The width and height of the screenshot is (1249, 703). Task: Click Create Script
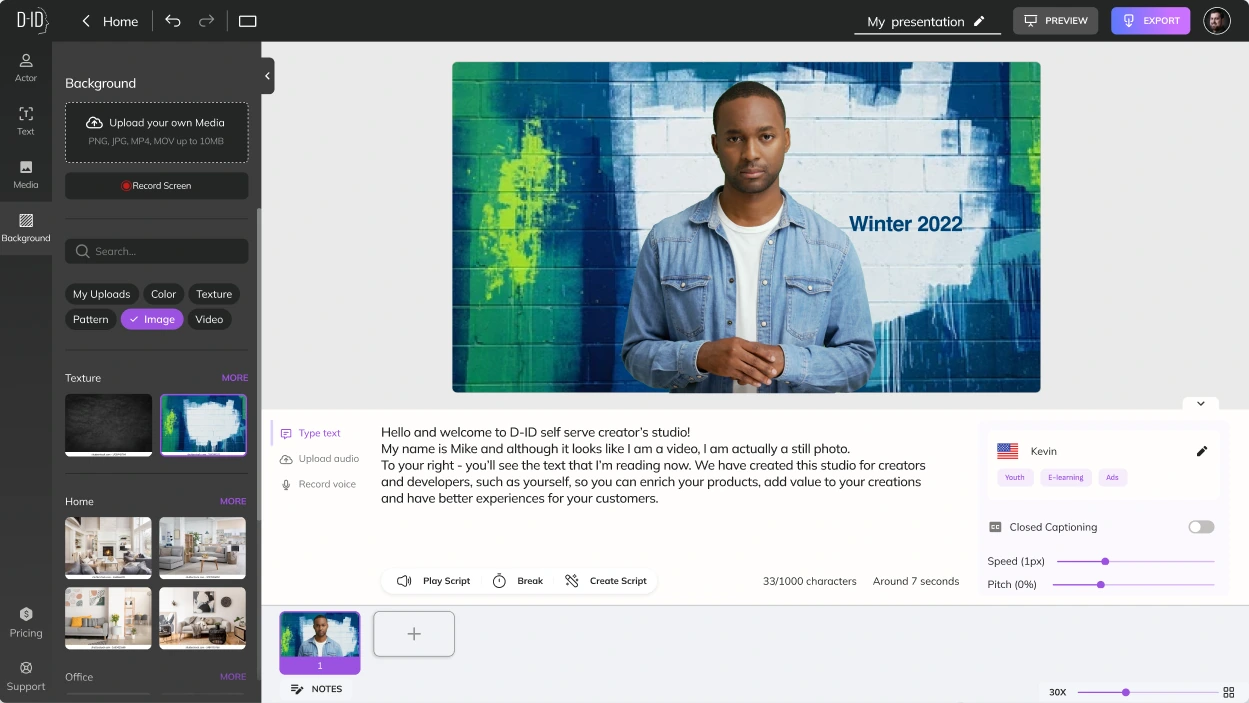tap(606, 581)
